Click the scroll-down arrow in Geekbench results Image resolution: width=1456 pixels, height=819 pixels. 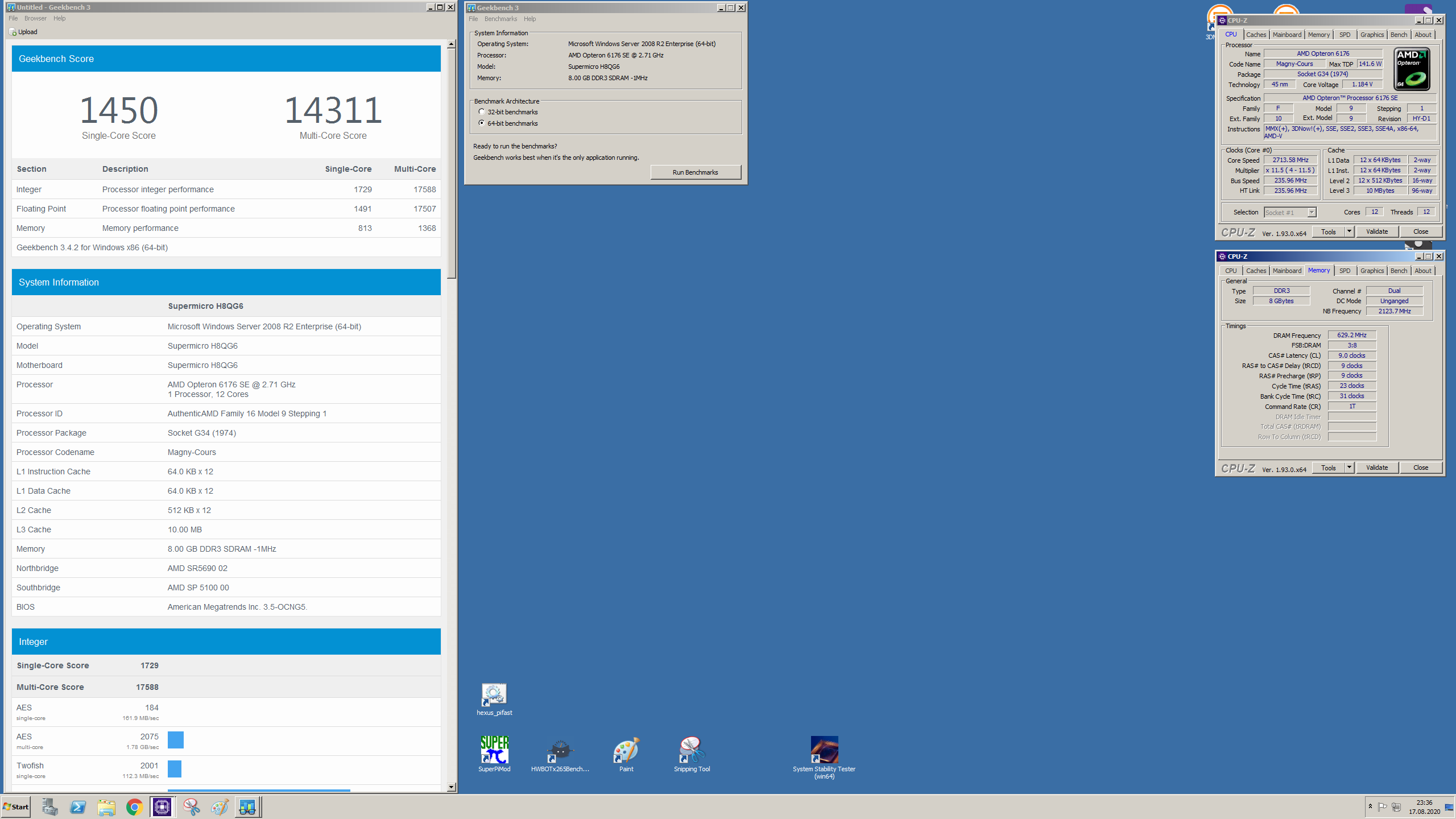451,787
